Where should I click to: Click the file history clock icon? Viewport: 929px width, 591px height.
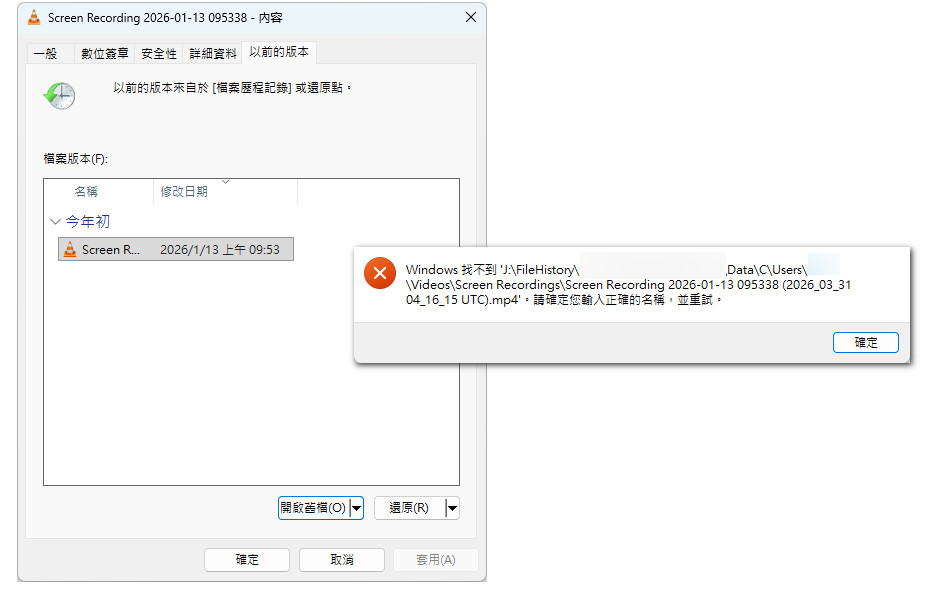(59, 95)
